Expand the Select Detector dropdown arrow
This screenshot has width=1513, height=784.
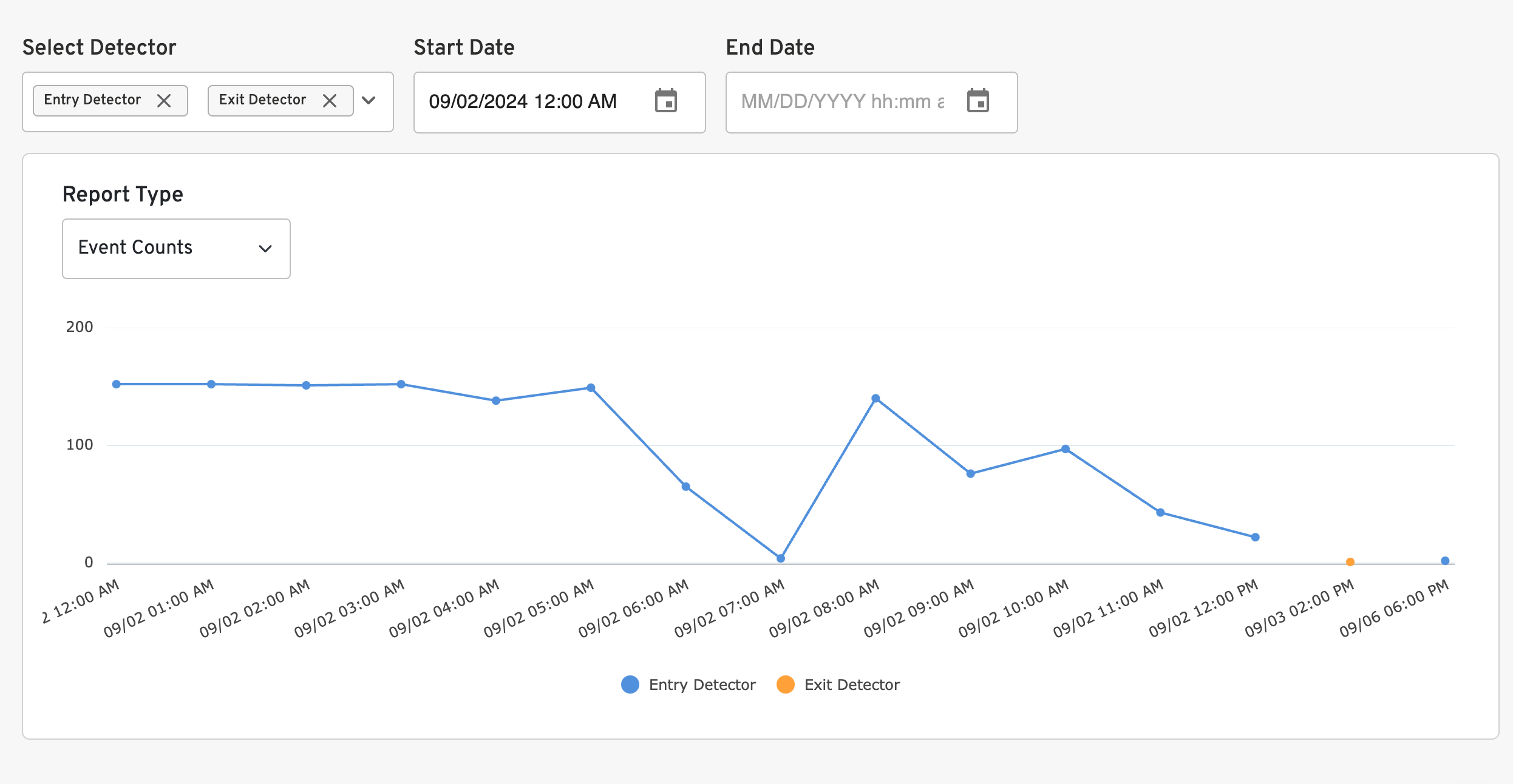369,101
